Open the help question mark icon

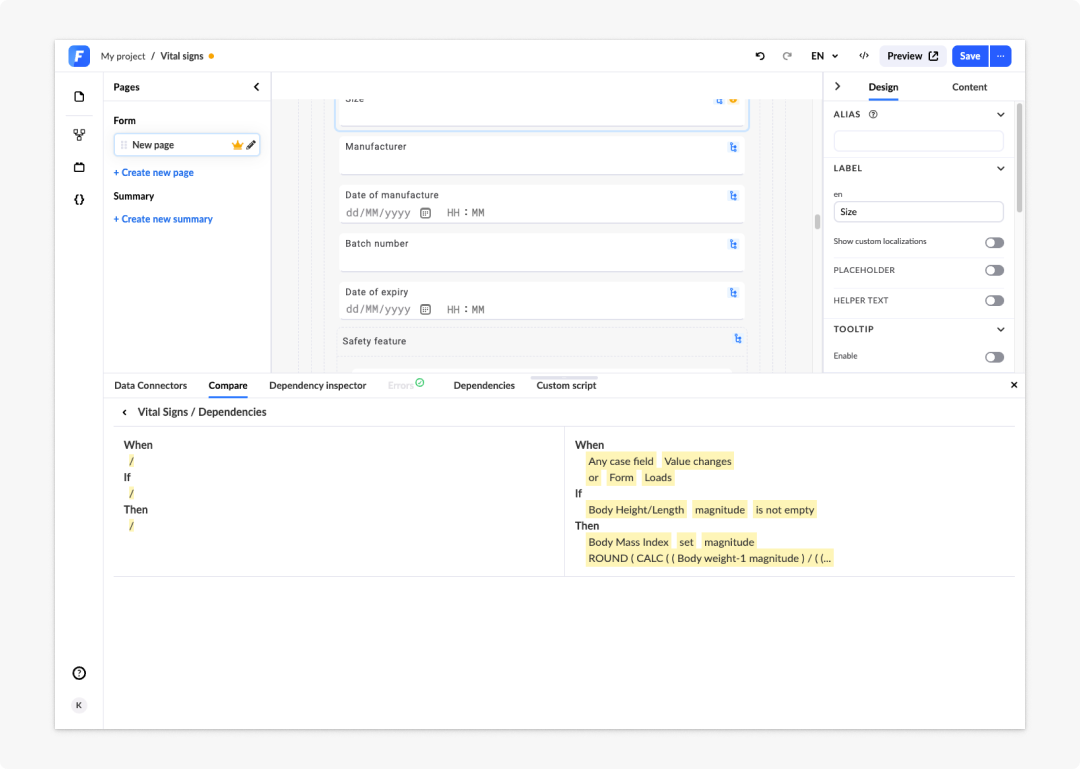79,673
